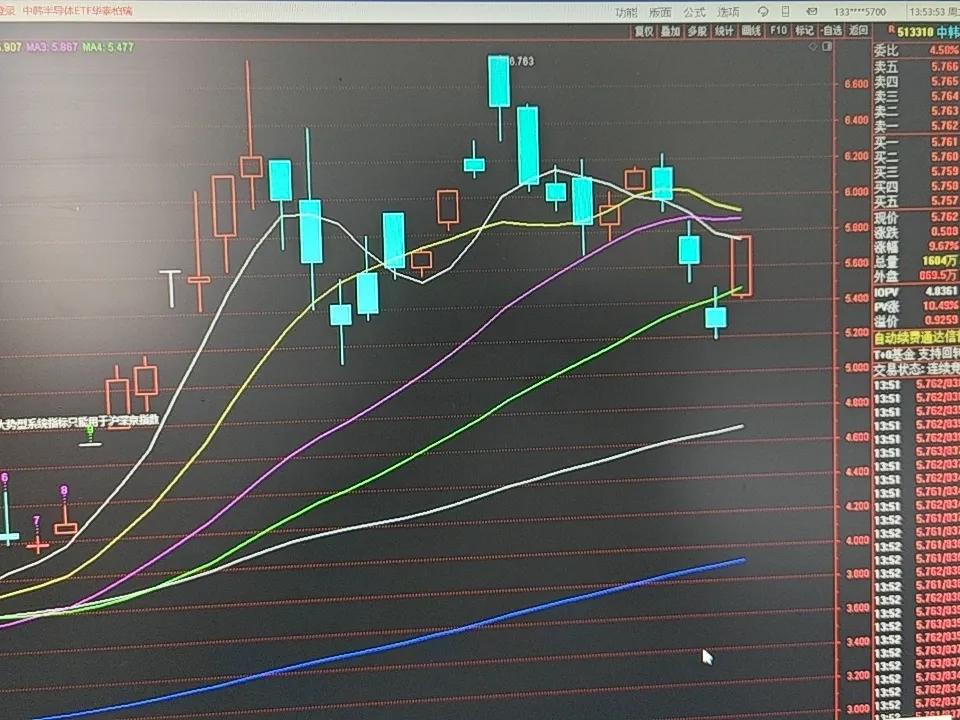Click the 4.000 price axis label
This screenshot has width=960, height=720.
(x=856, y=540)
